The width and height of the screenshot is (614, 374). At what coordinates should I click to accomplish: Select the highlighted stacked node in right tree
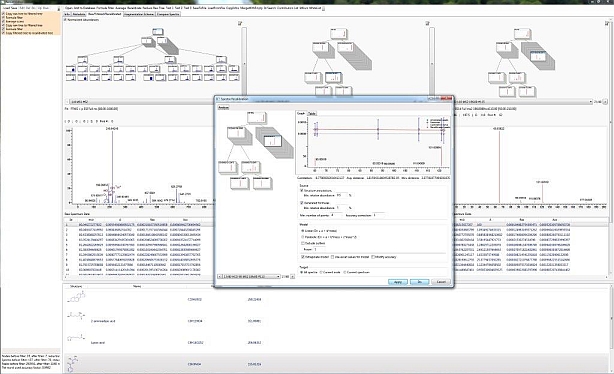tap(538, 56)
